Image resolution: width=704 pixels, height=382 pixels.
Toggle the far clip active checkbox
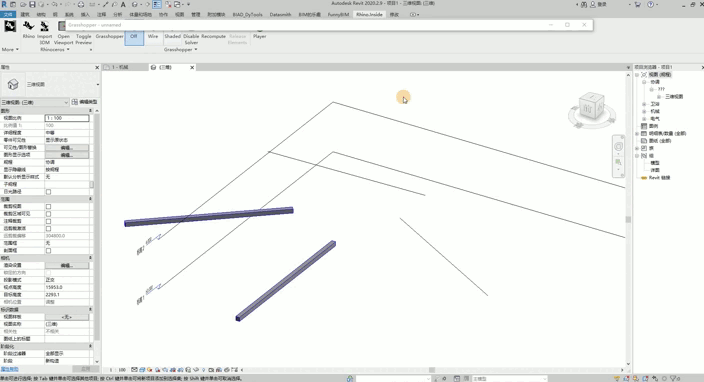click(48, 228)
